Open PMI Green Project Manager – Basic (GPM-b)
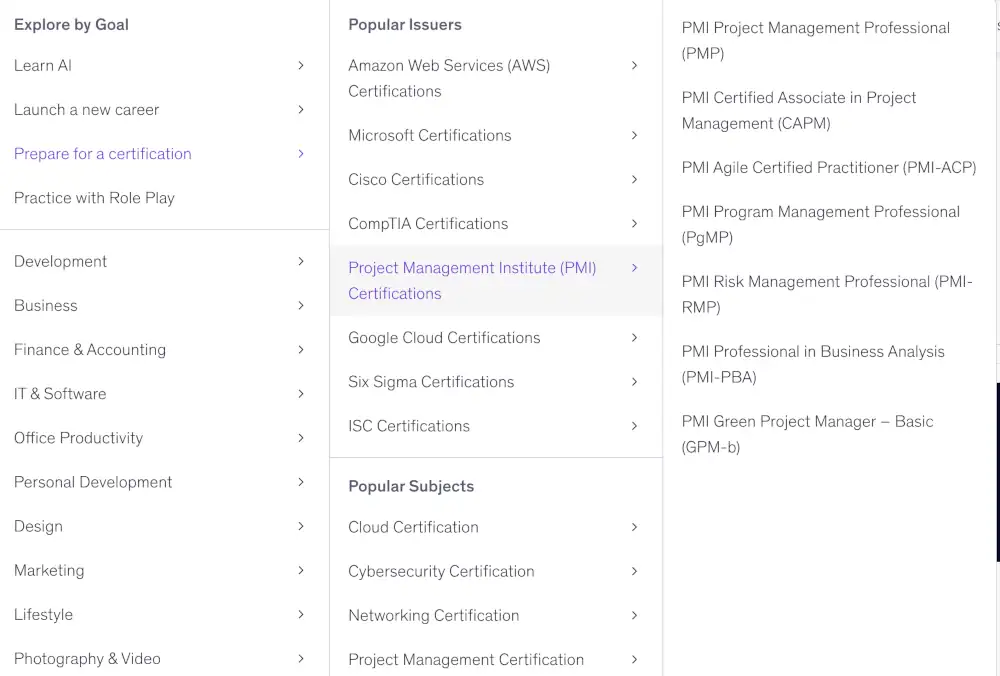Viewport: 1000px width, 676px height. [x=807, y=434]
